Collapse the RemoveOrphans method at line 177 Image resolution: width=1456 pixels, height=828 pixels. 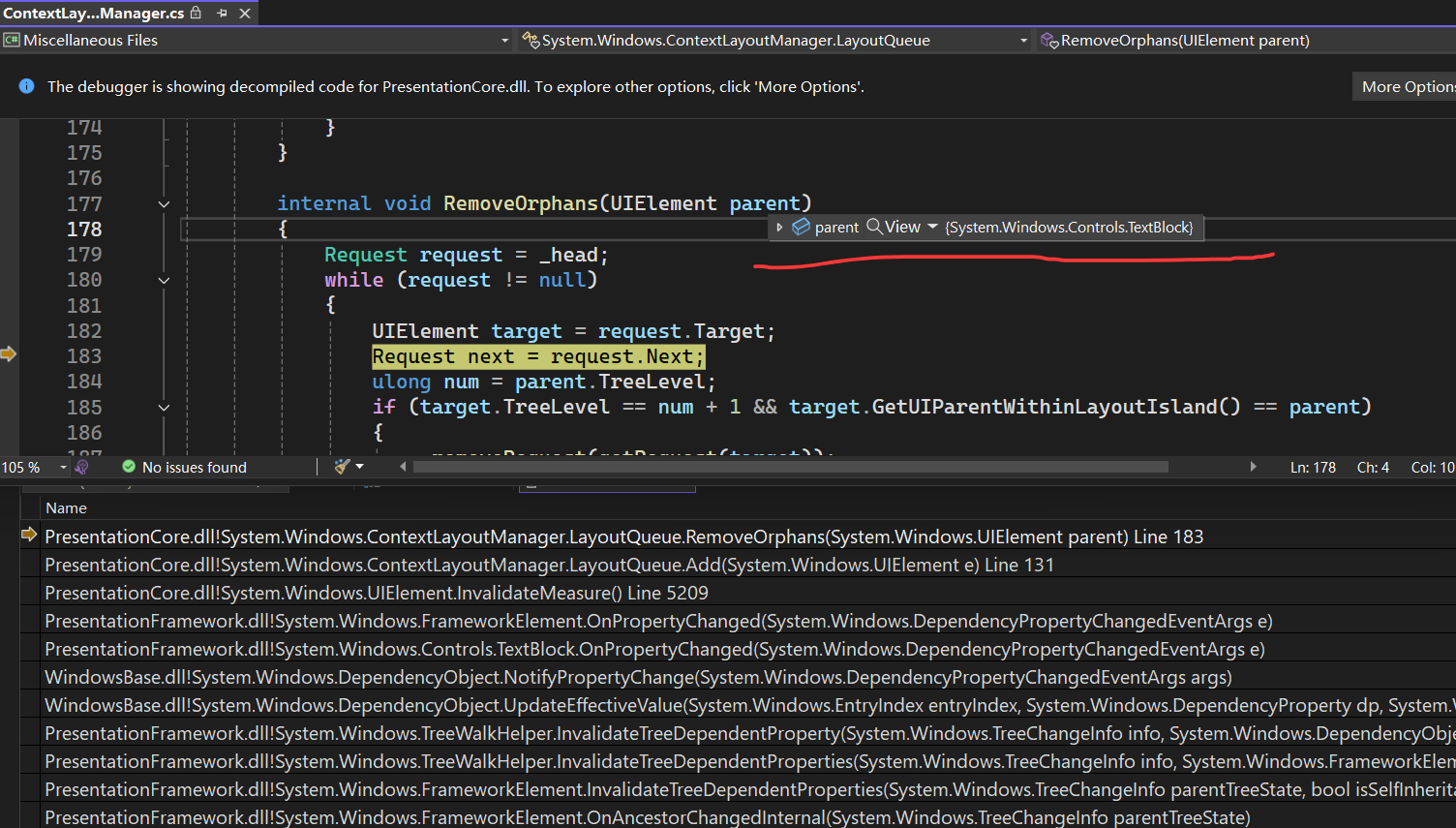(164, 204)
